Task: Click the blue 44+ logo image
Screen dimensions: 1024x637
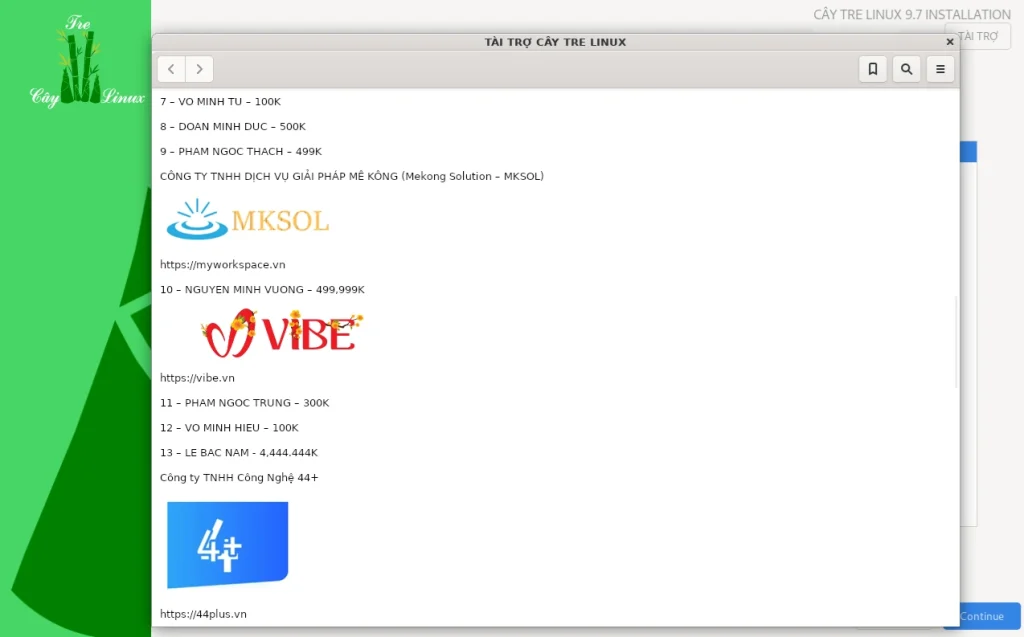Action: point(227,544)
